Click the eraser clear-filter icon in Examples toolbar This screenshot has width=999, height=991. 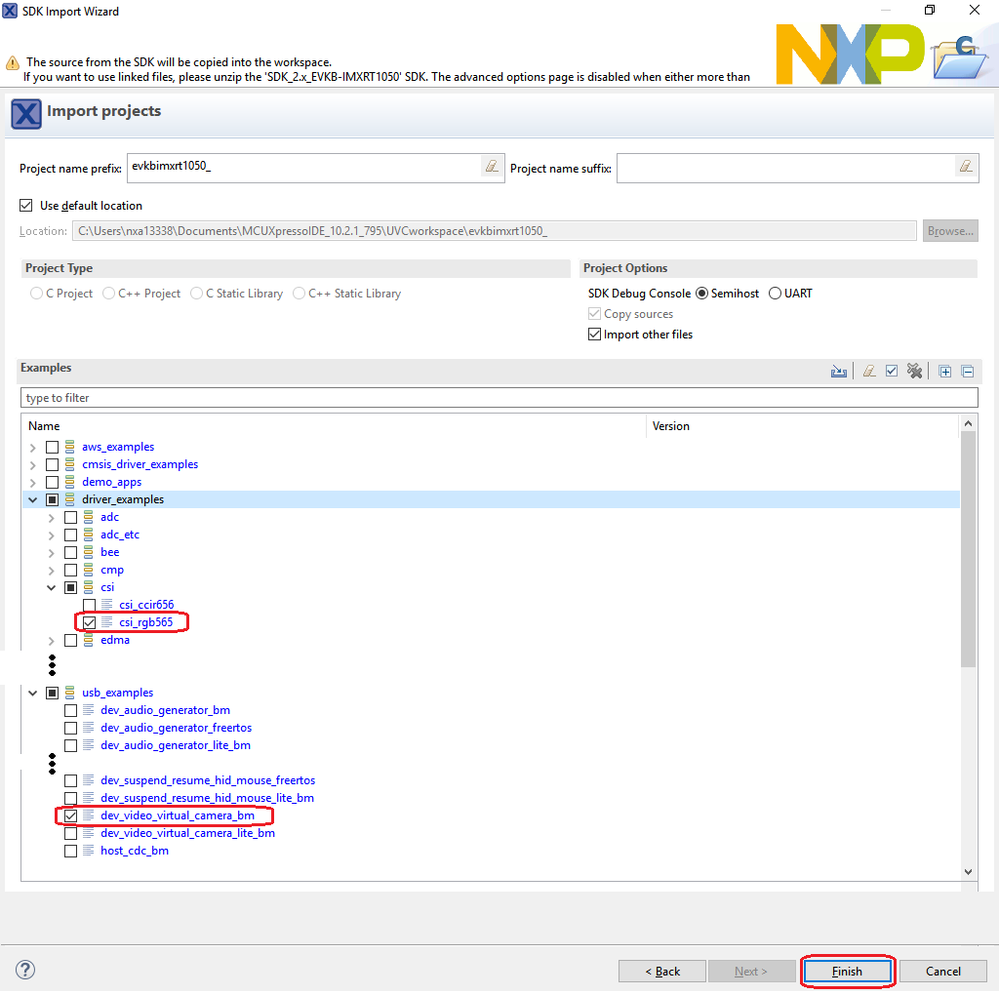pyautogui.click(x=869, y=372)
